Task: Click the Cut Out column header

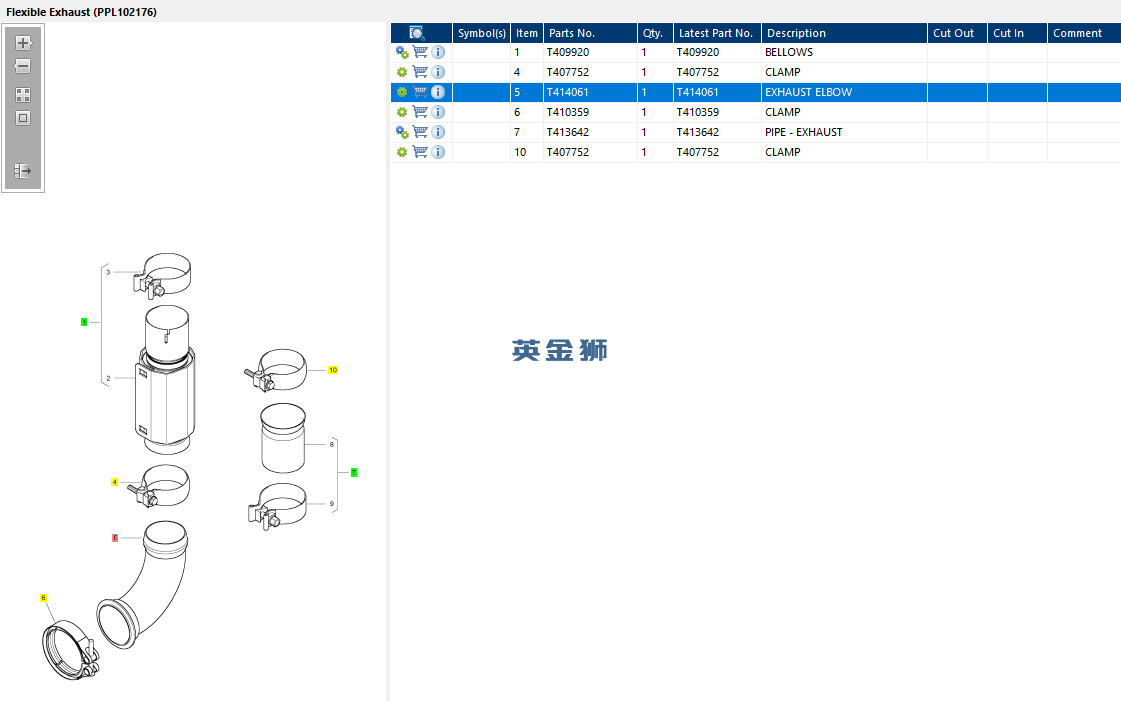Action: tap(957, 33)
